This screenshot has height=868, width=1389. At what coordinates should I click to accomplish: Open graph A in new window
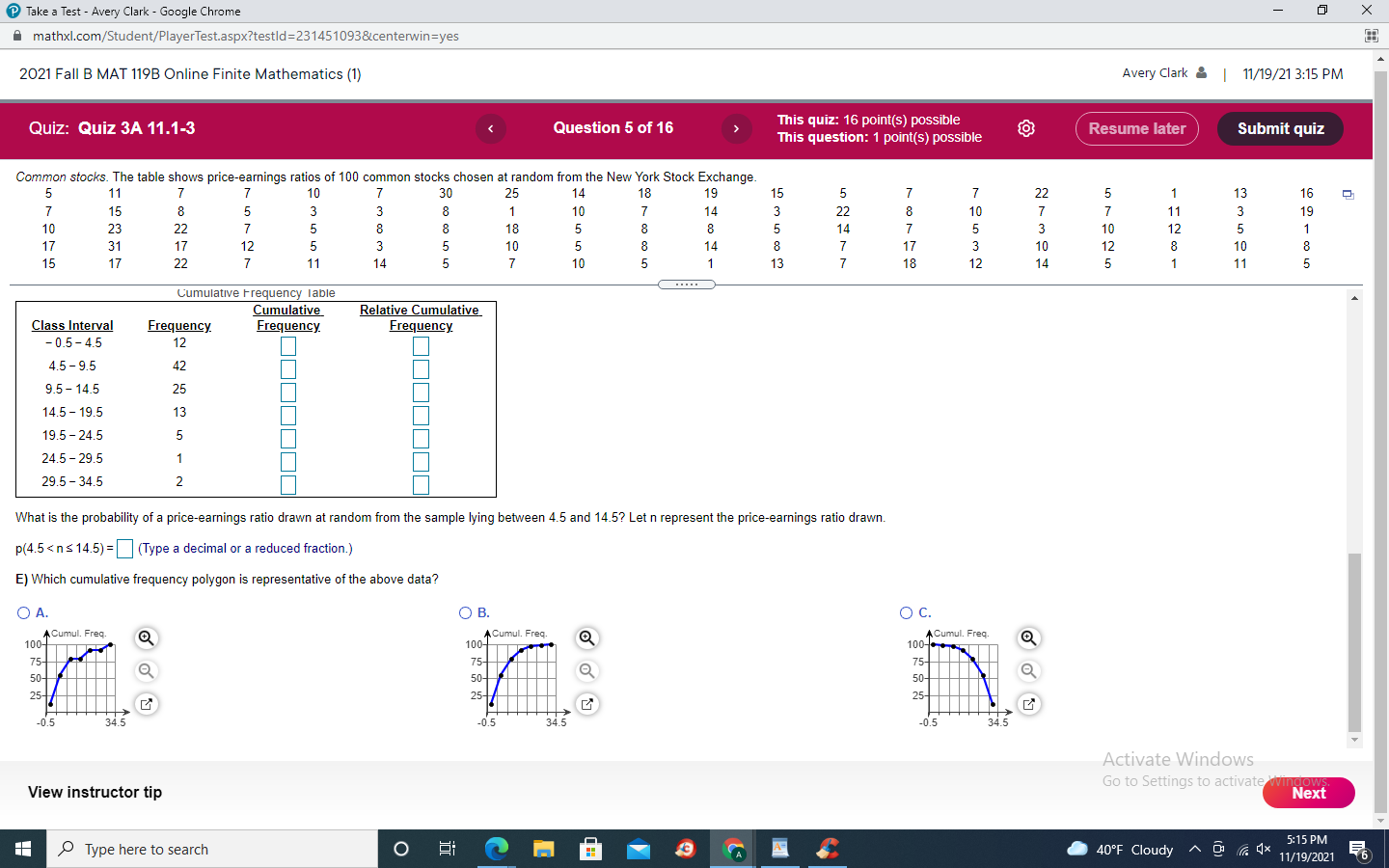(146, 704)
